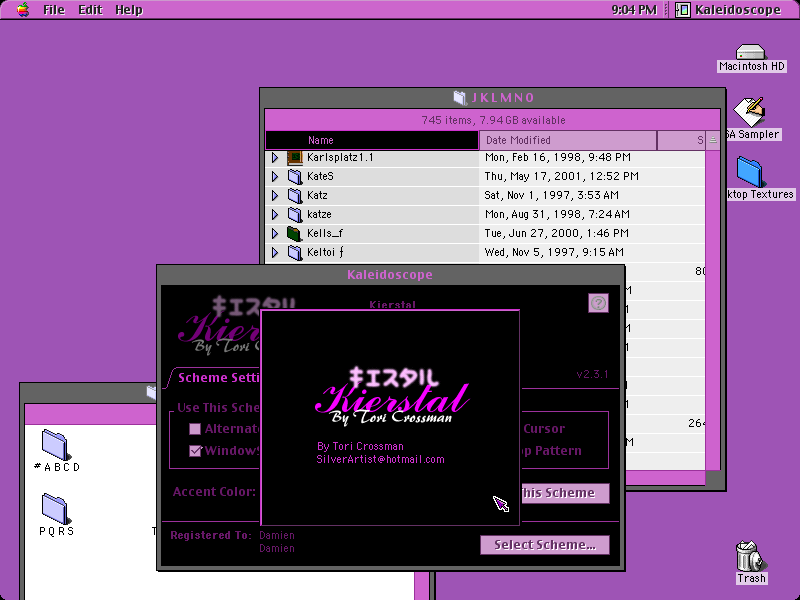
Task: Click the "Accent Color:" label
Action: pyautogui.click(x=214, y=492)
